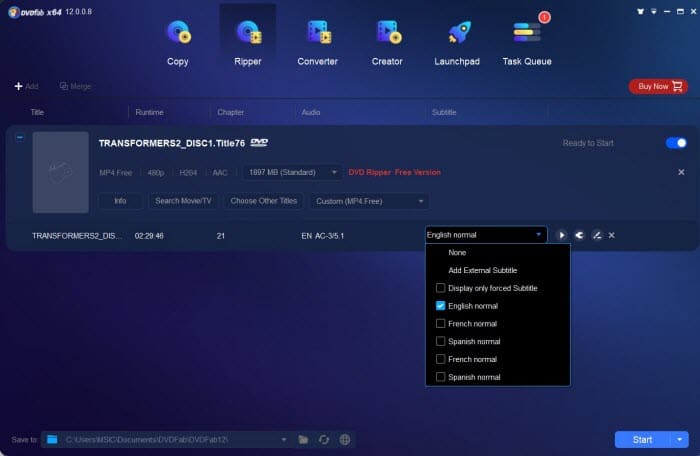Click the AAC audio codec label
The image size is (700, 456).
coord(220,172)
